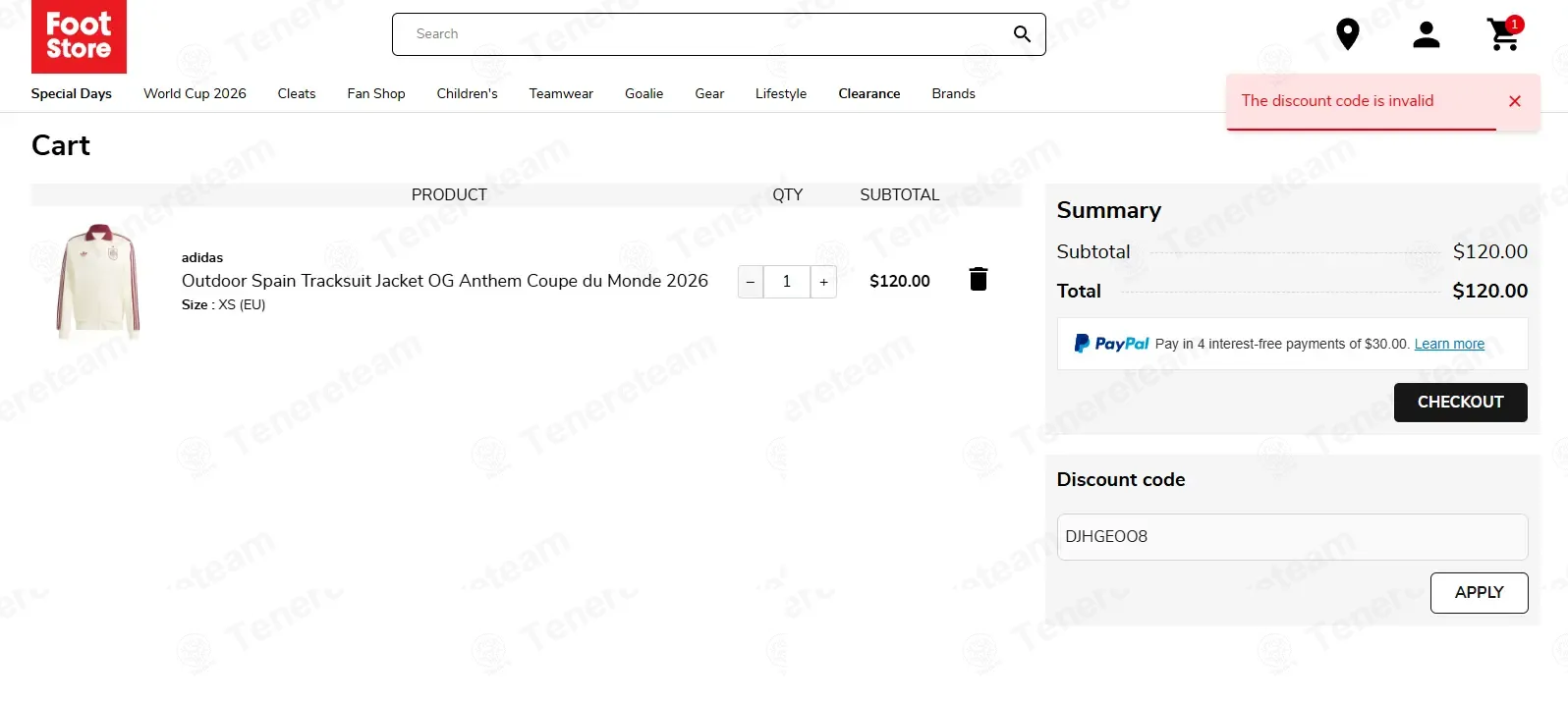Click the 'The discount code is invalid' message
This screenshot has height=704, width=1568.
(1337, 101)
